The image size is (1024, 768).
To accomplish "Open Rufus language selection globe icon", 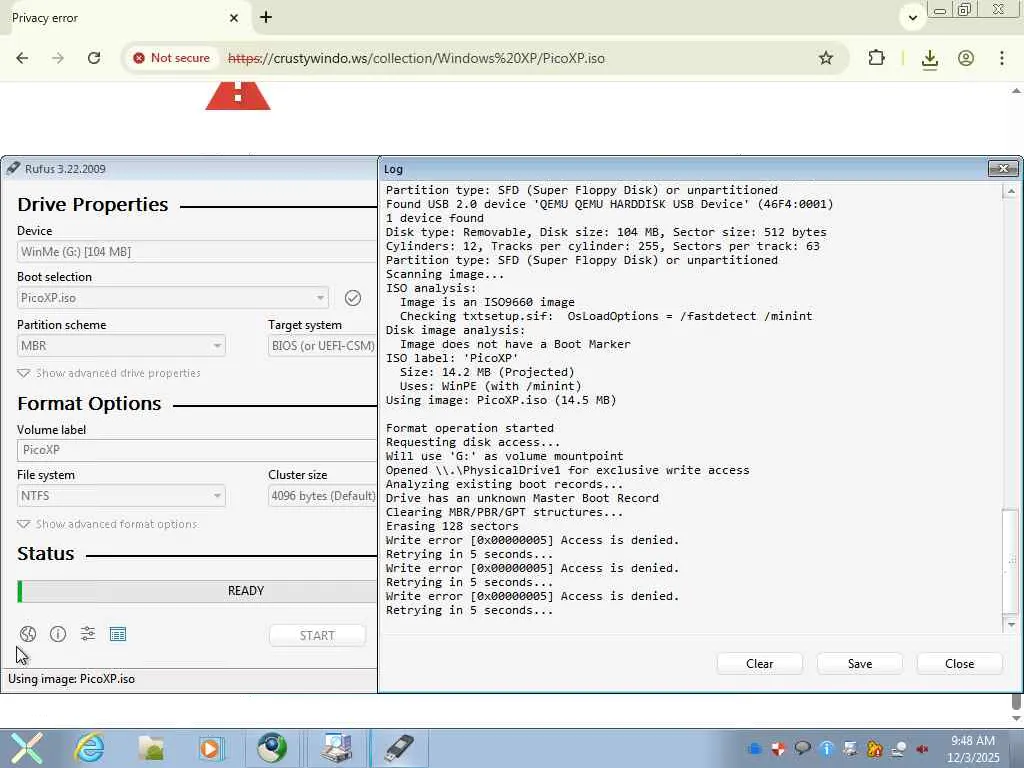I will pyautogui.click(x=27, y=633).
